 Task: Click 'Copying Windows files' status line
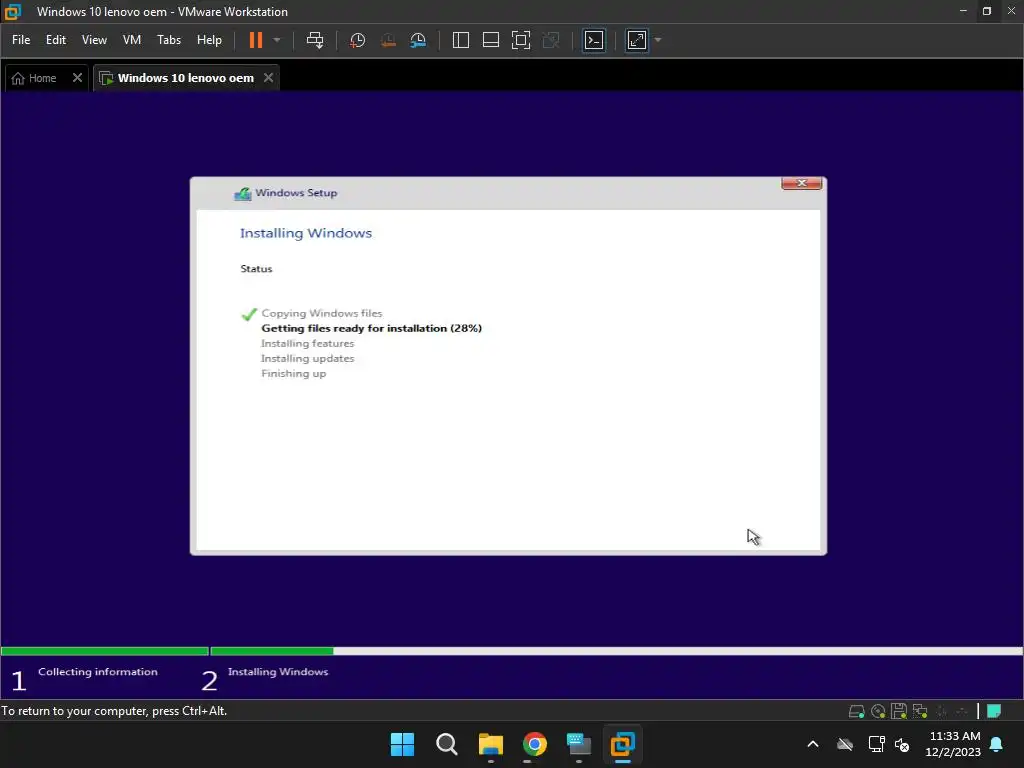tap(321, 313)
